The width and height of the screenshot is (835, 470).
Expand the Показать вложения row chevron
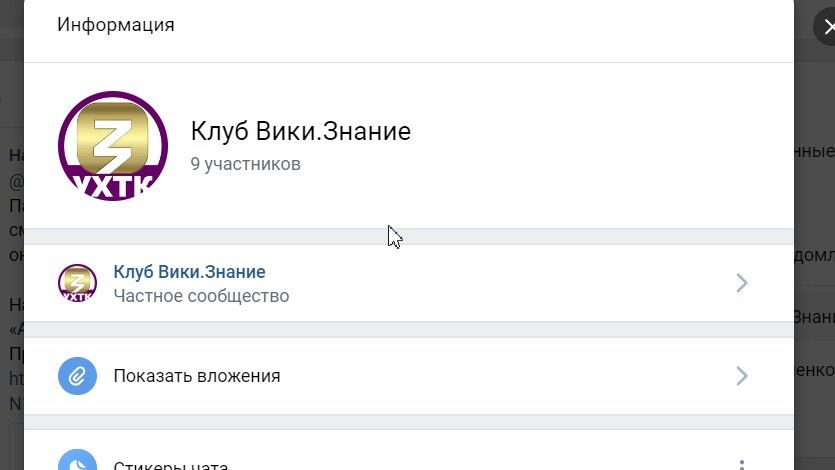[742, 376]
